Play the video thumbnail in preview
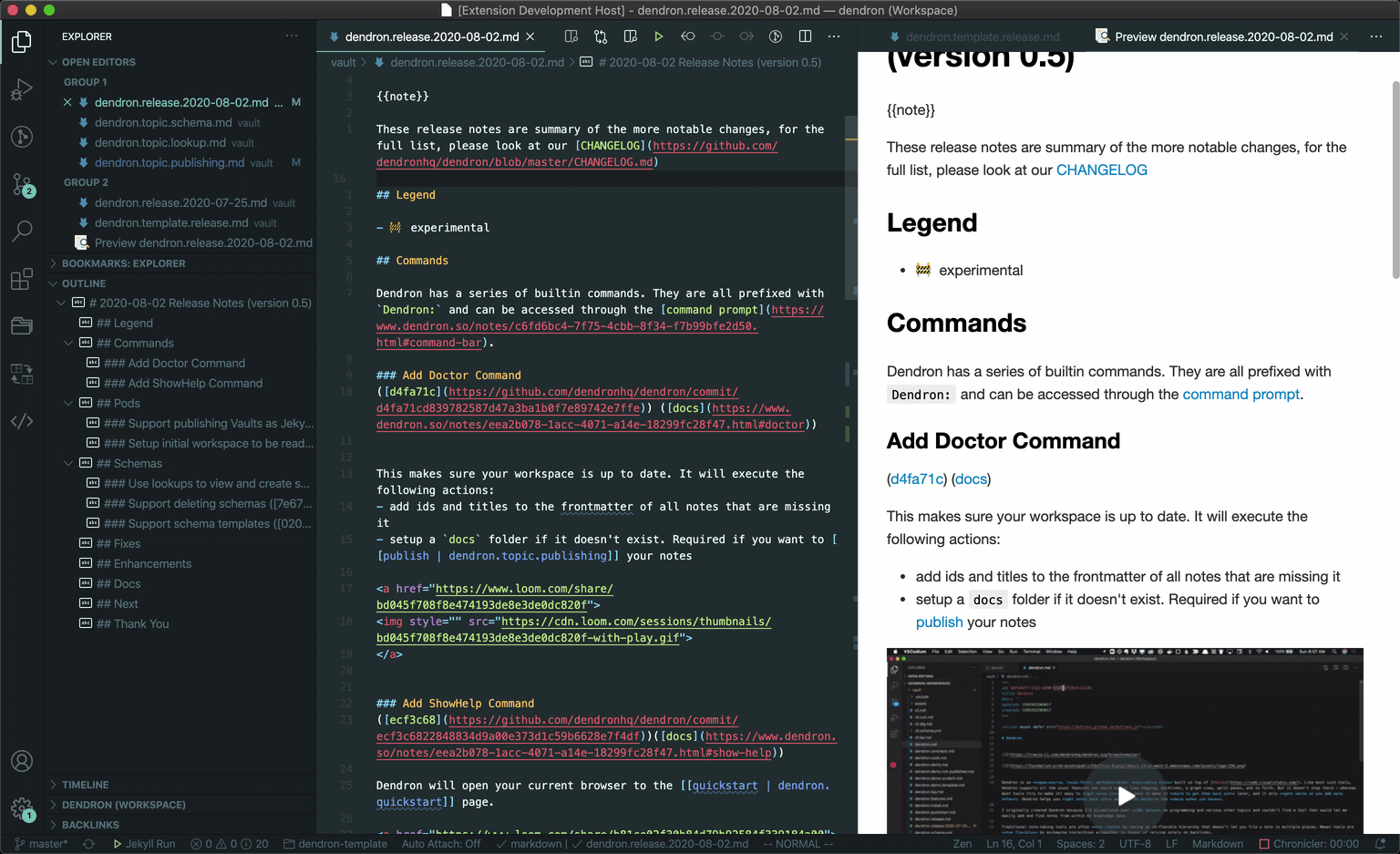Image resolution: width=1400 pixels, height=854 pixels. [x=1127, y=796]
